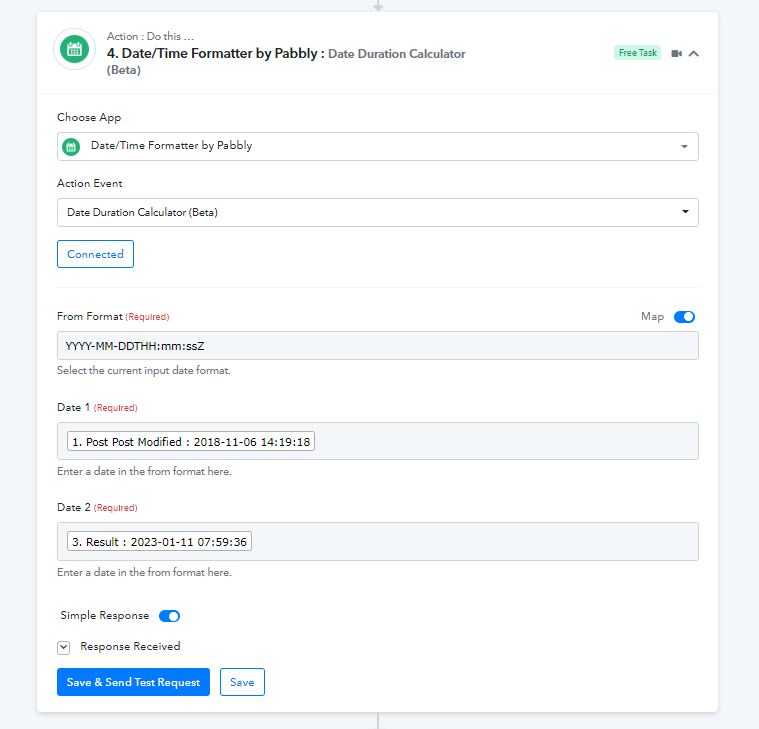The height and width of the screenshot is (729, 759).
Task: Select the 3. Result mapped date tag
Action: click(159, 542)
